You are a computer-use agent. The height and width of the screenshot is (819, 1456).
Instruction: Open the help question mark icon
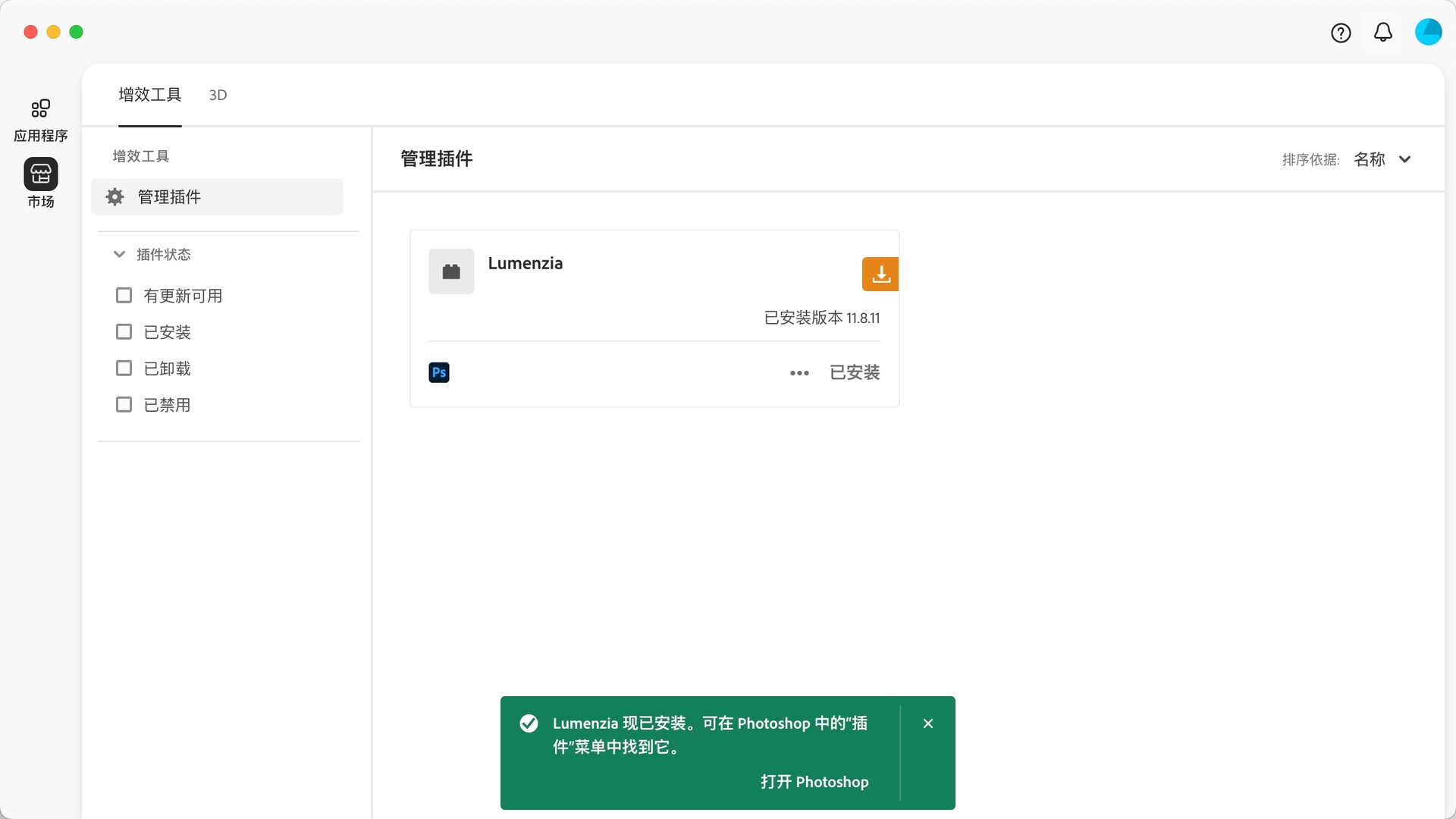point(1341,33)
